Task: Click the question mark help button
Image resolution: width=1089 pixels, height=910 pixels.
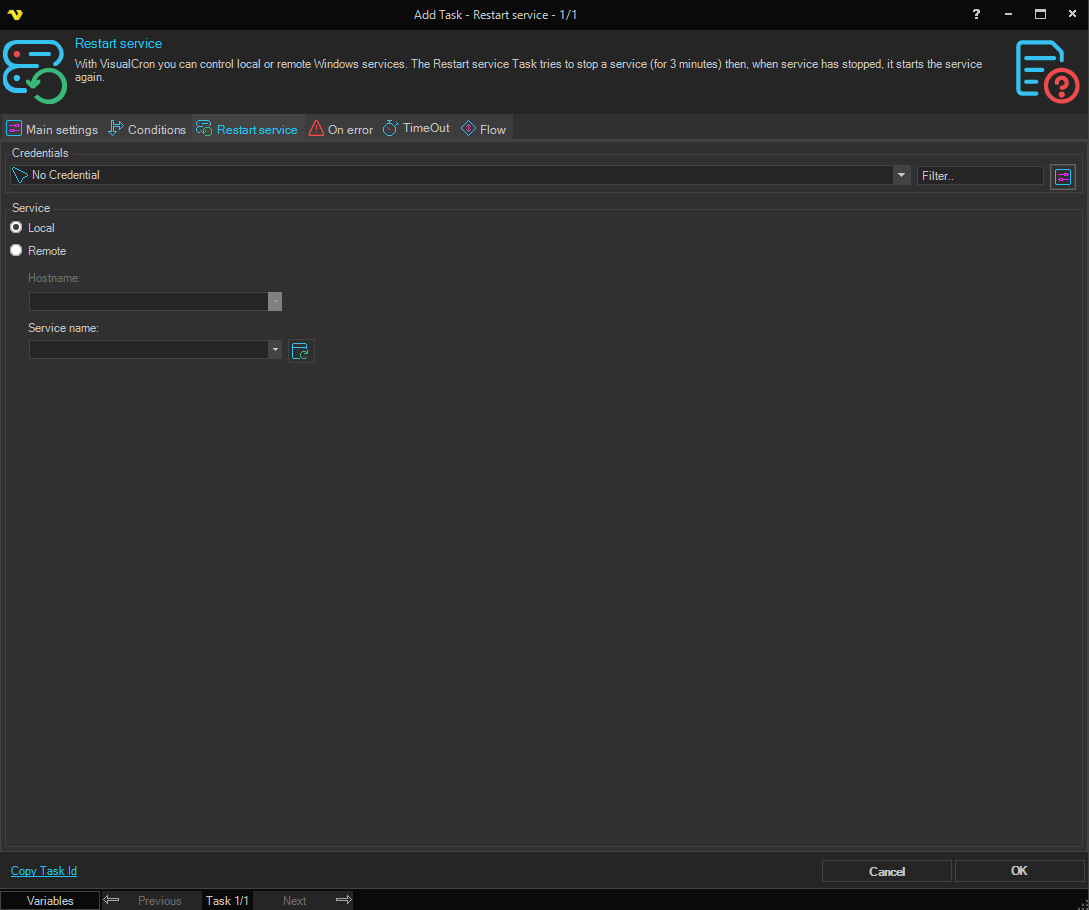Action: click(x=976, y=14)
